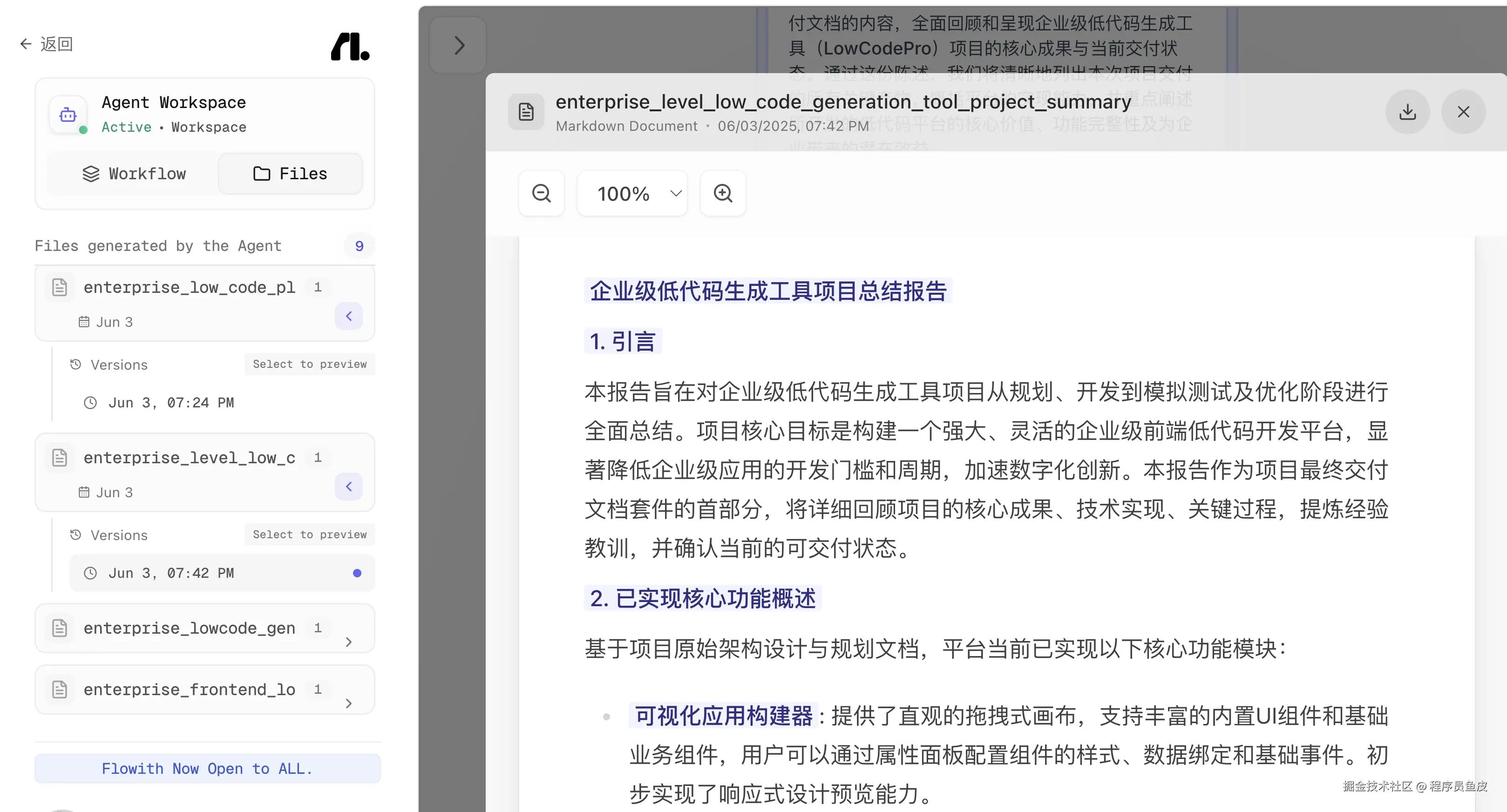This screenshot has width=1507, height=812.
Task: Expand the collapsed side panel arrow
Action: coord(459,45)
